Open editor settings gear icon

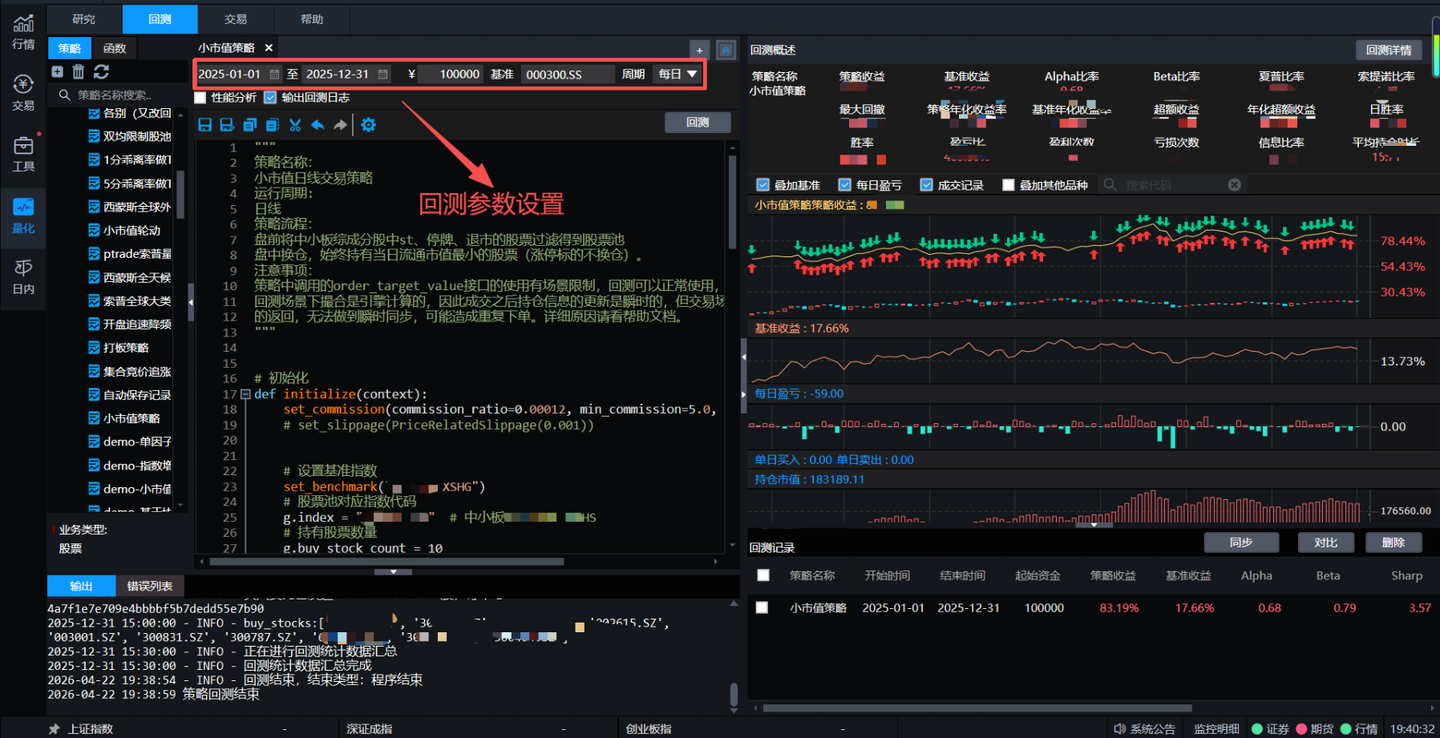[x=368, y=125]
